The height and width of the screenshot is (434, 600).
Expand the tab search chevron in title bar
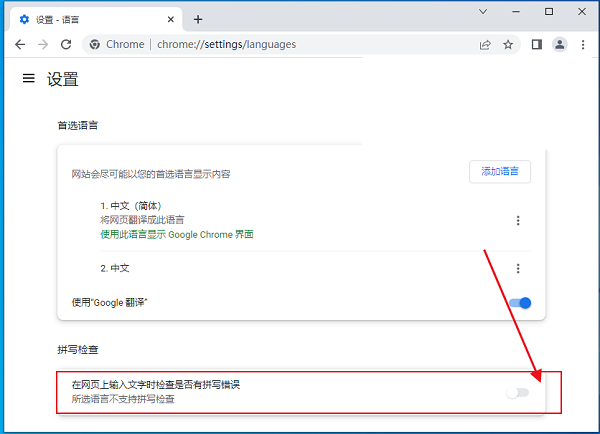484,12
